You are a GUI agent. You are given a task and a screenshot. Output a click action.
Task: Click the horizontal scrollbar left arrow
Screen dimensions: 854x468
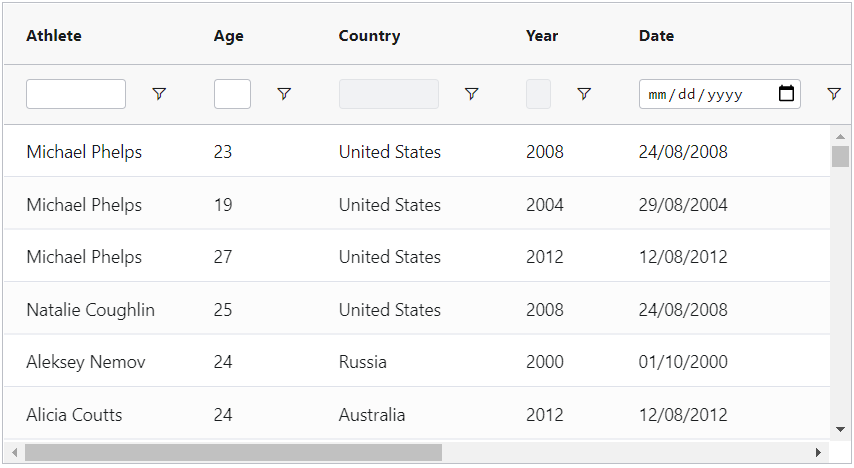coord(13,453)
